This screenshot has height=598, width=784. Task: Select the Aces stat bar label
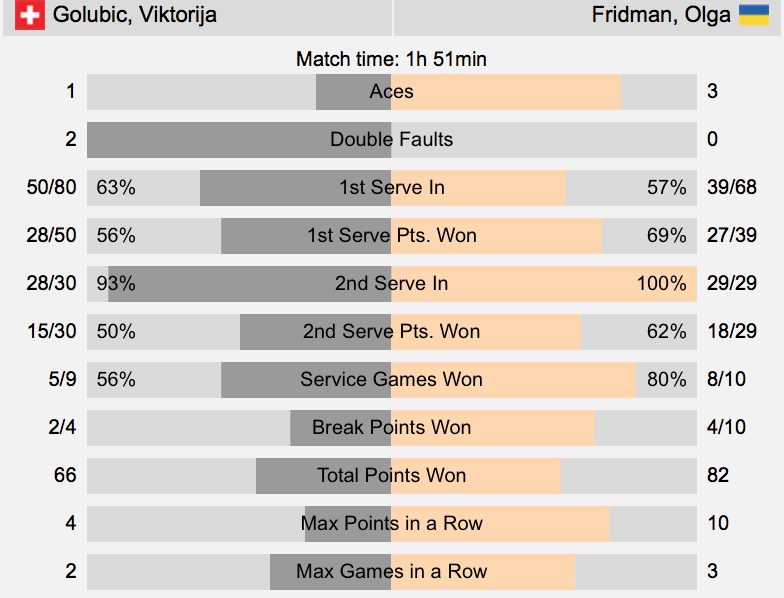point(391,92)
